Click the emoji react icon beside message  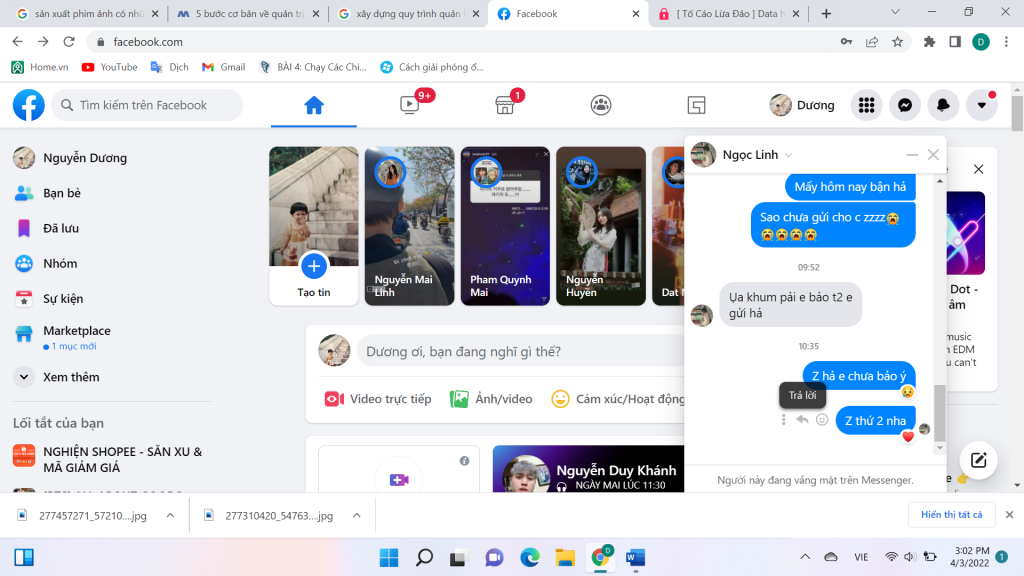point(822,420)
